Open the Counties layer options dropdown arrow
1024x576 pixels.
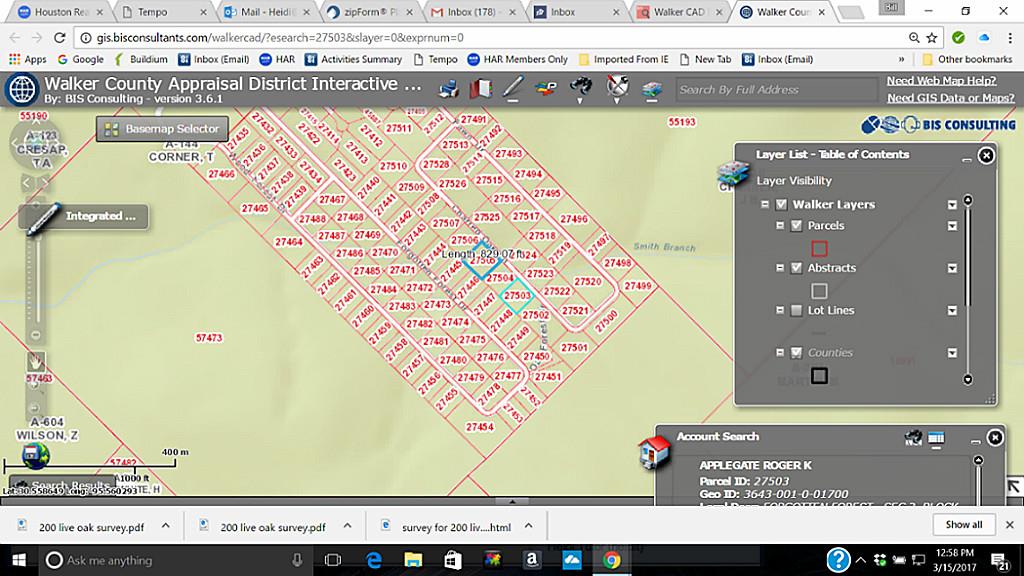pos(952,353)
